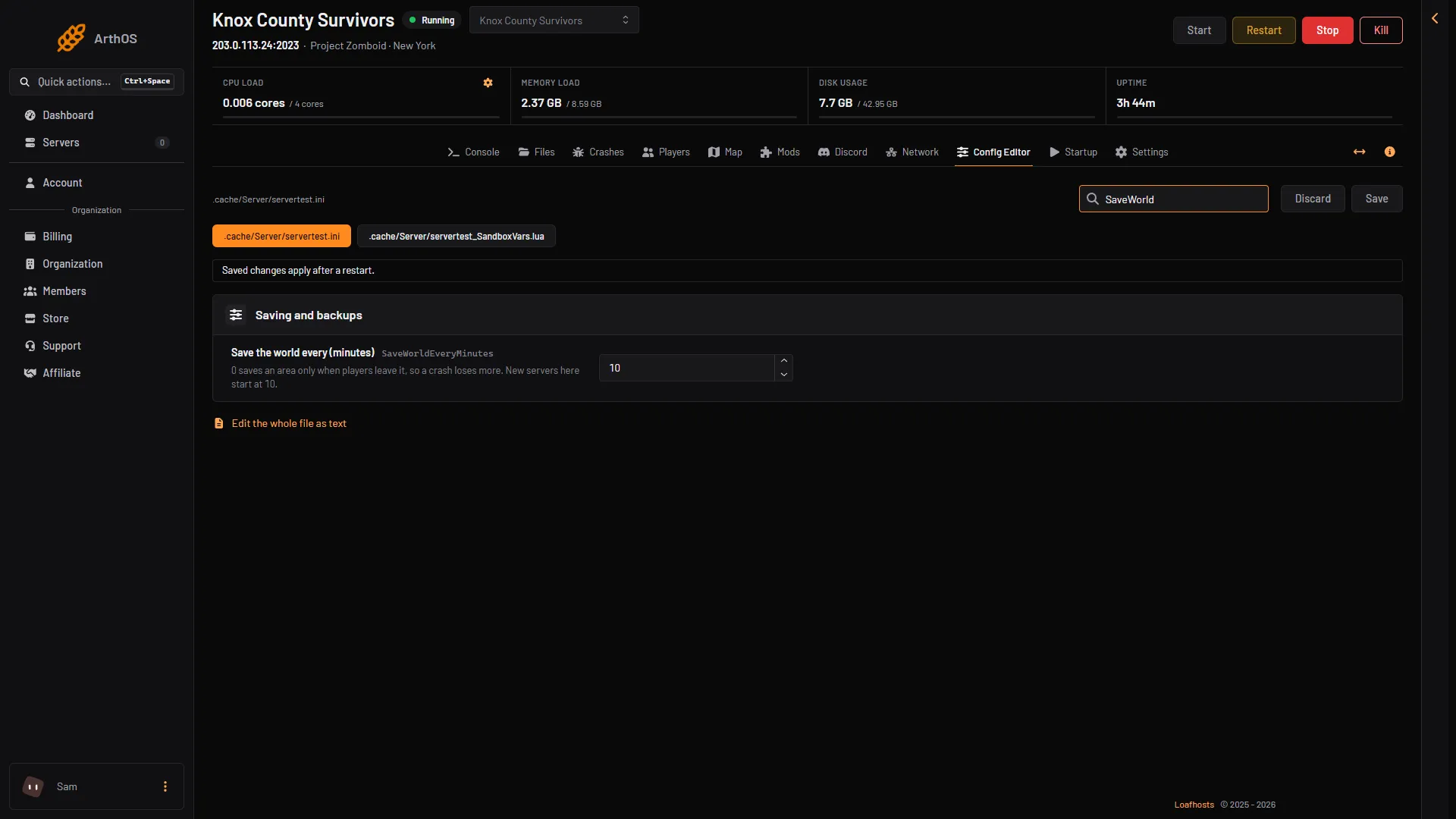The width and height of the screenshot is (1456, 819).
Task: Switch to the Files tab
Action: point(536,152)
